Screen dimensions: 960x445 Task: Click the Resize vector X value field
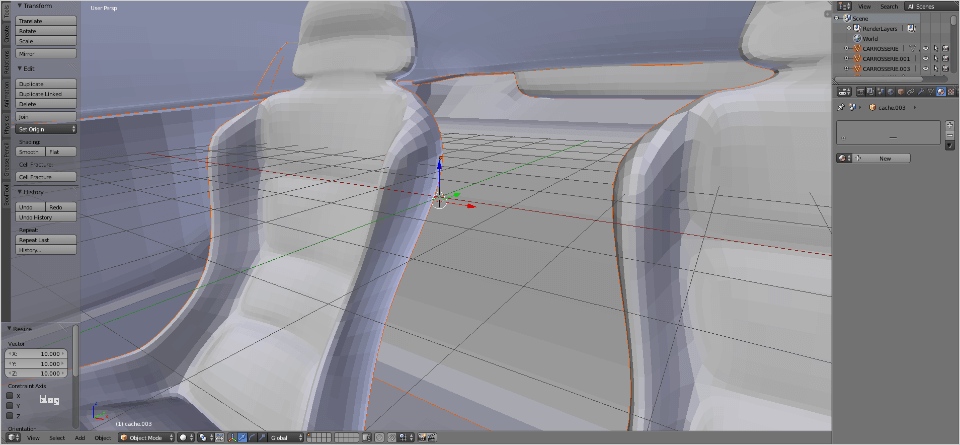(x=37, y=354)
